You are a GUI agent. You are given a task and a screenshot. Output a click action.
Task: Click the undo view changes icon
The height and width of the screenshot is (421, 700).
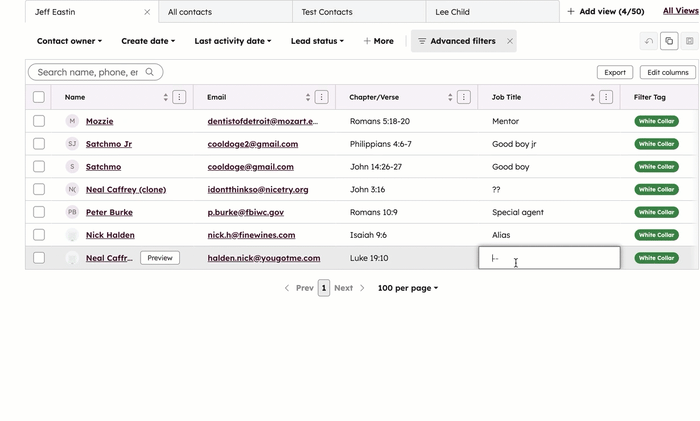[x=649, y=41]
